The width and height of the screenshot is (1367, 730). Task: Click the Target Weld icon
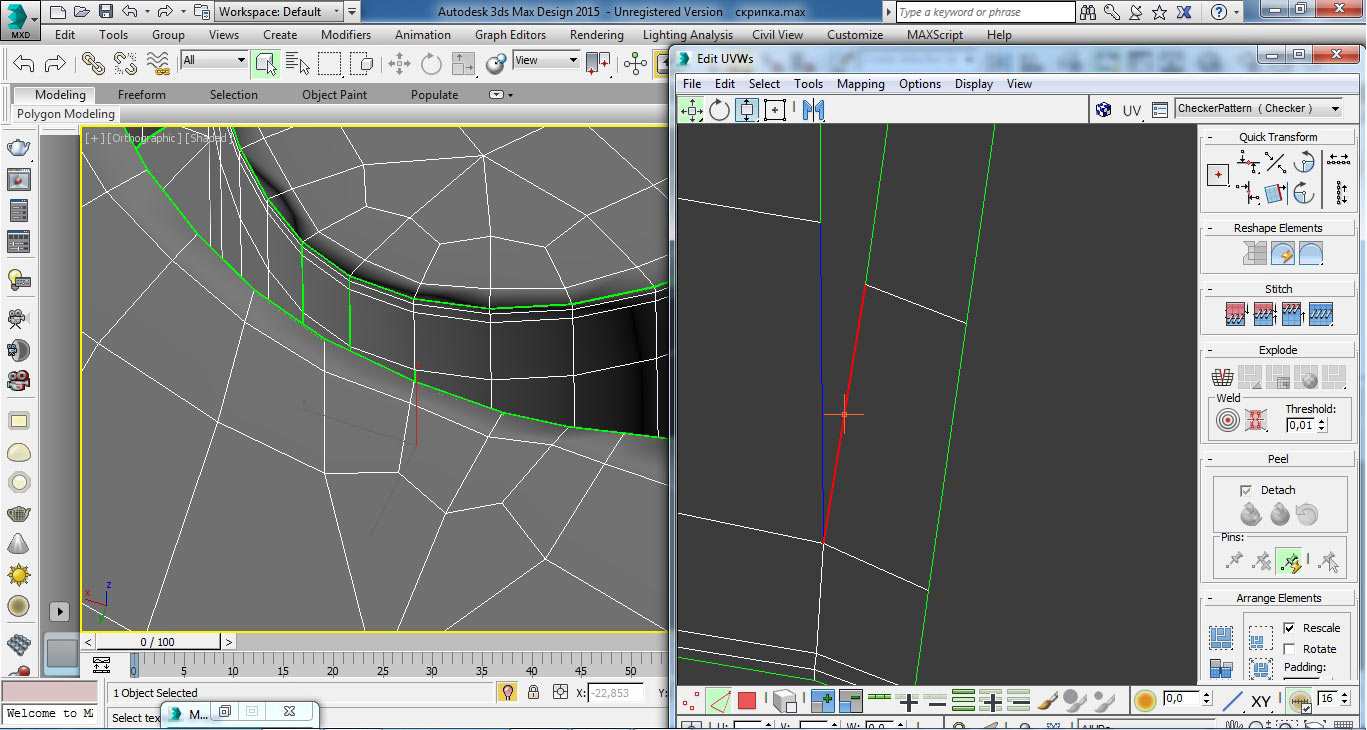(x=1228, y=421)
